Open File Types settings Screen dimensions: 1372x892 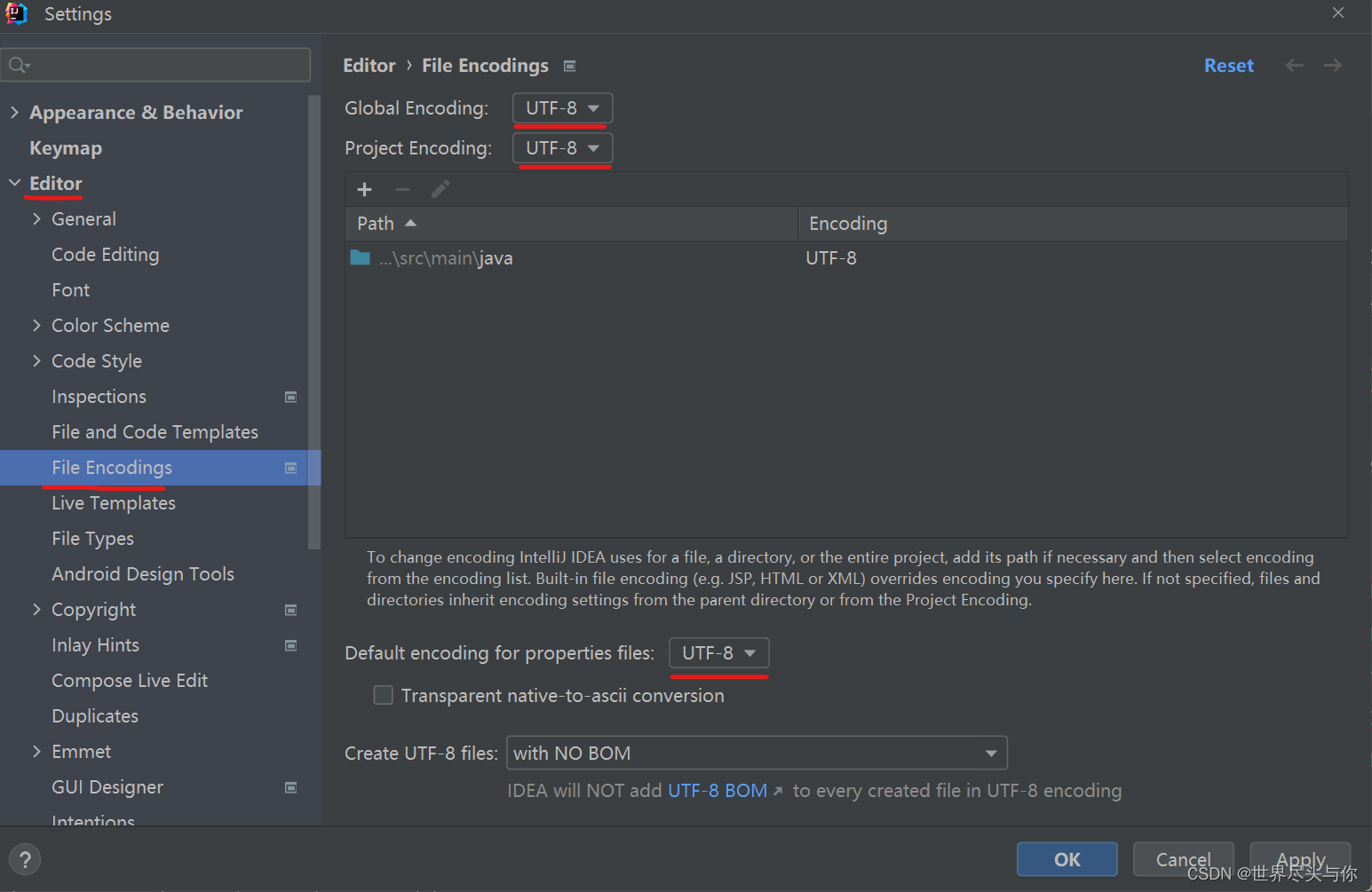point(92,539)
